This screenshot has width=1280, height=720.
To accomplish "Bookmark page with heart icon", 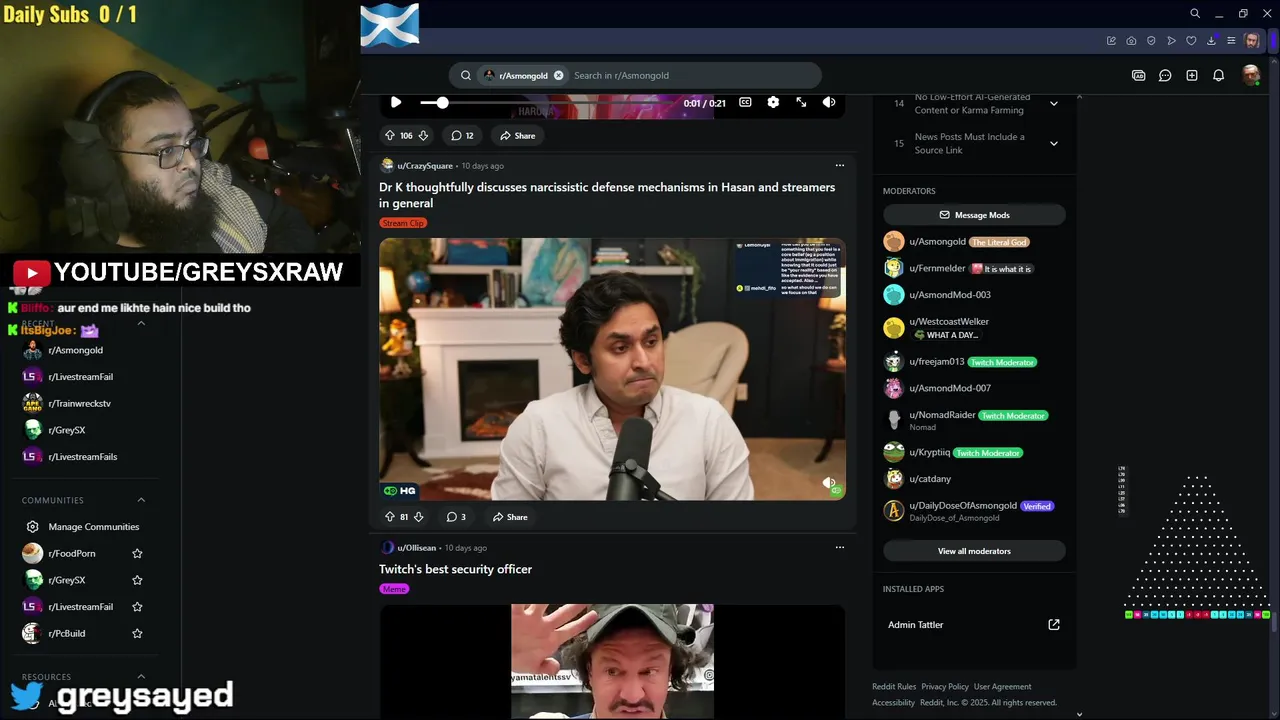I will tap(1191, 41).
